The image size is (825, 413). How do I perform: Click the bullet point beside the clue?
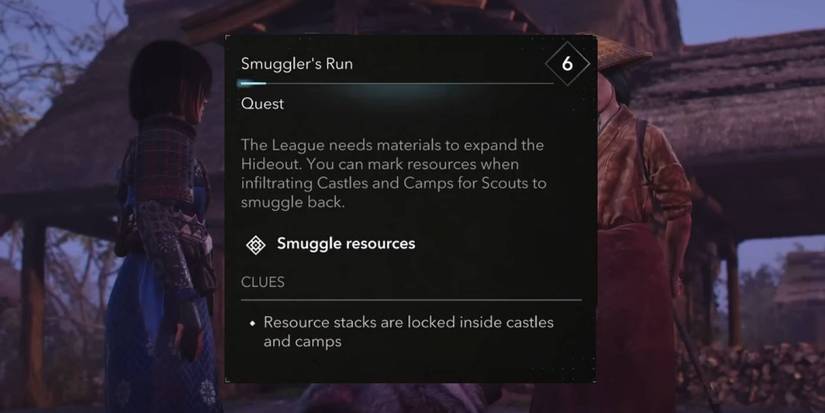tap(253, 323)
